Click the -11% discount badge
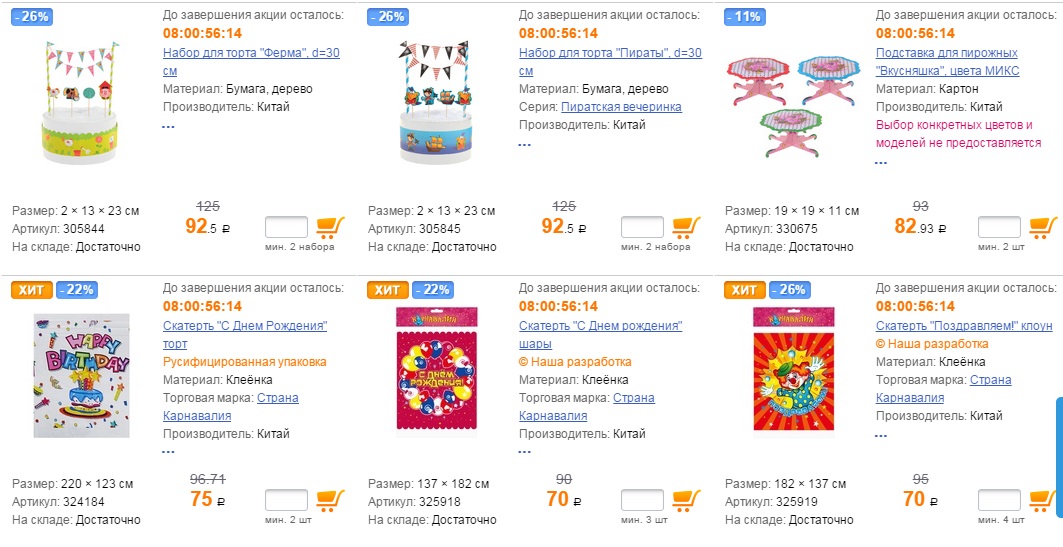 [746, 16]
